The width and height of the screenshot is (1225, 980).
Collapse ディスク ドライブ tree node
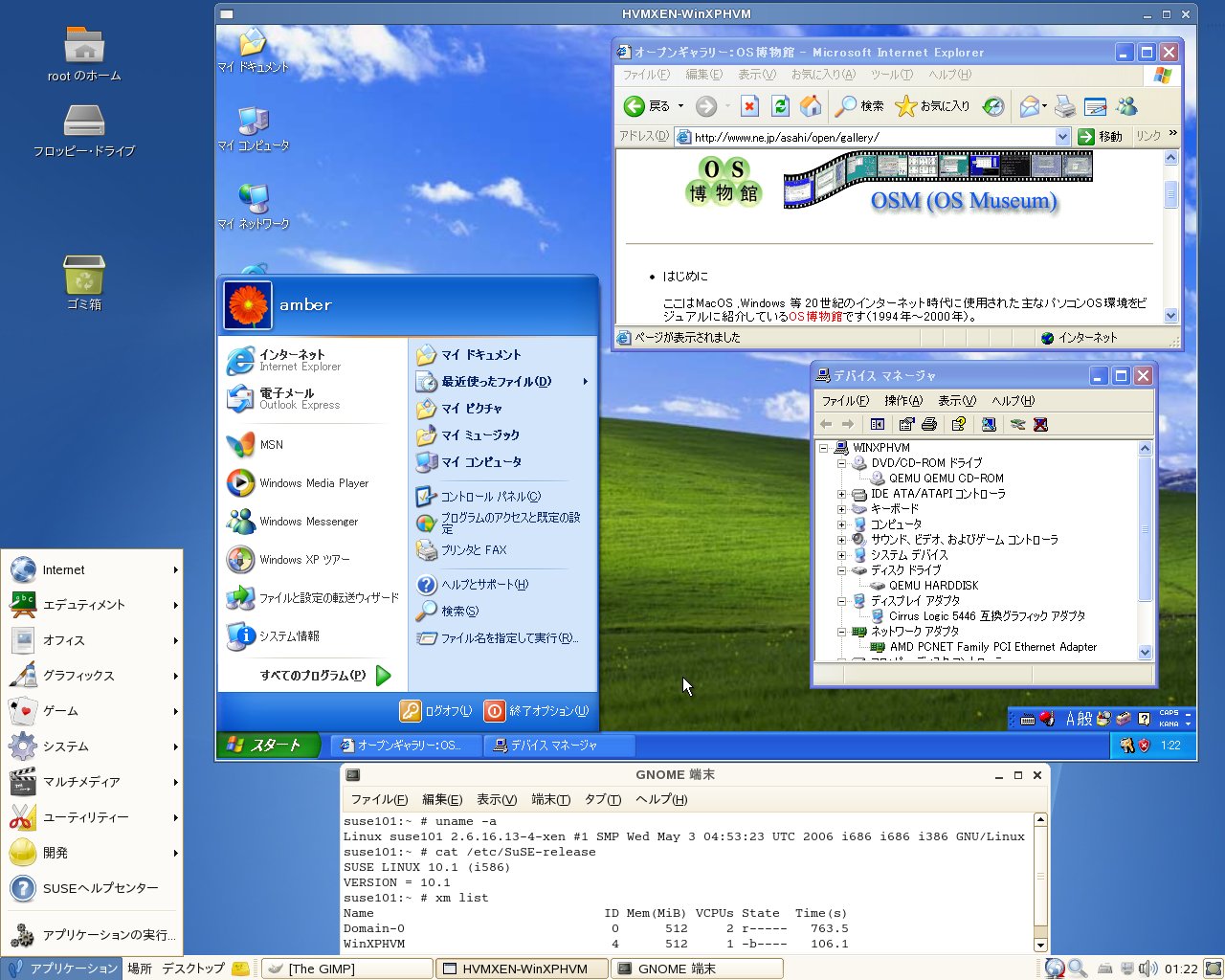pyautogui.click(x=841, y=570)
